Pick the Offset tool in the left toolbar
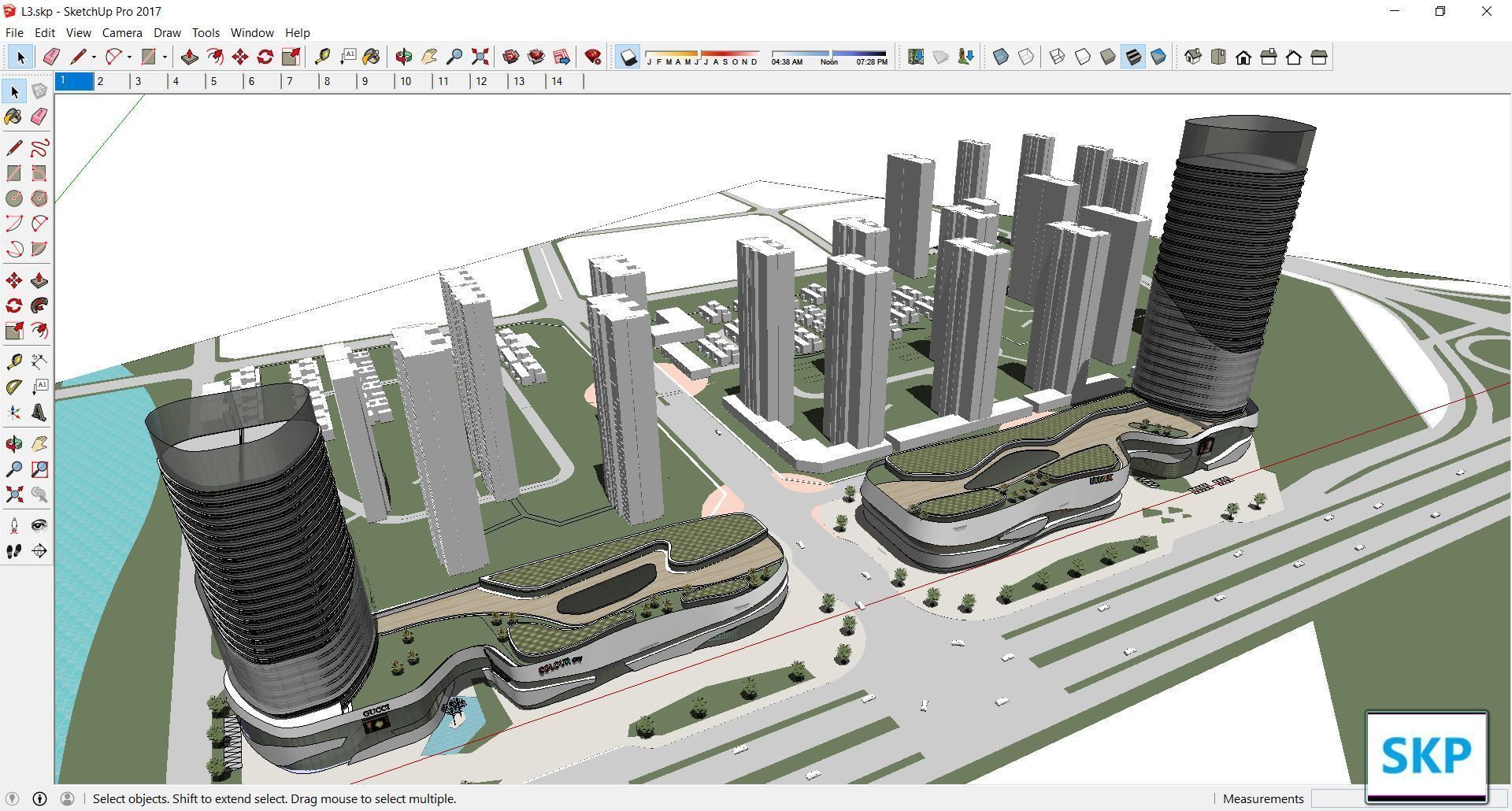Viewport: 1512px width, 811px height. click(39, 331)
